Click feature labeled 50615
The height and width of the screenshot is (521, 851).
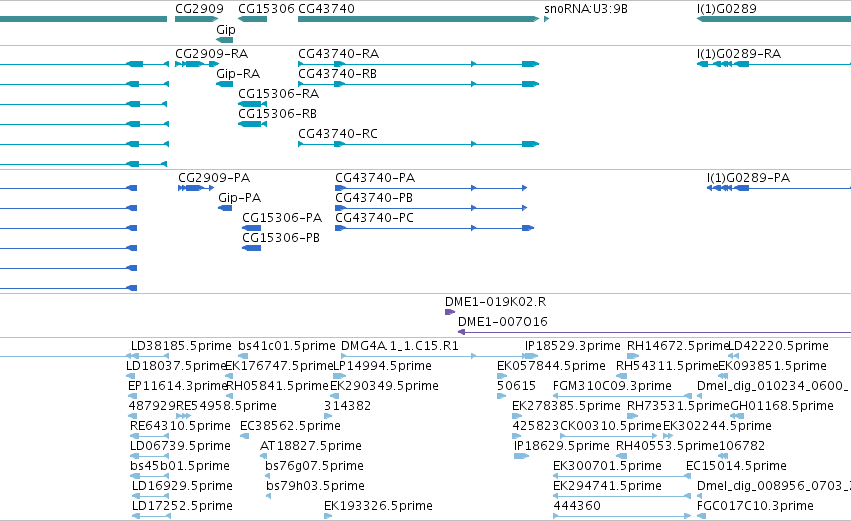point(516,386)
